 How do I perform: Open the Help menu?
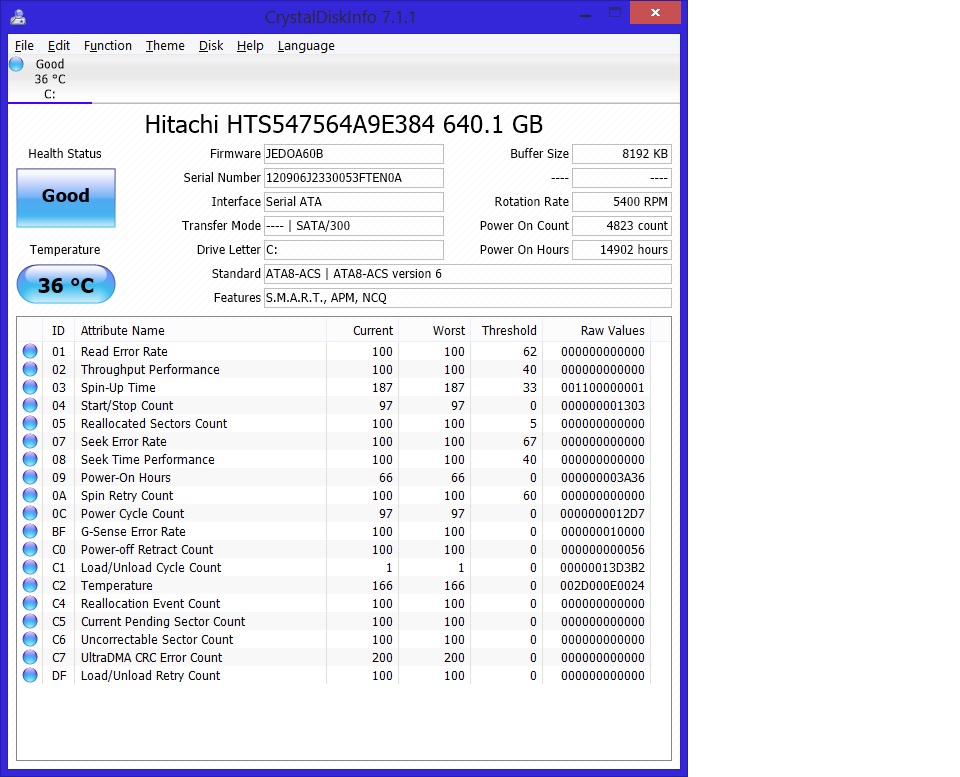pyautogui.click(x=250, y=46)
